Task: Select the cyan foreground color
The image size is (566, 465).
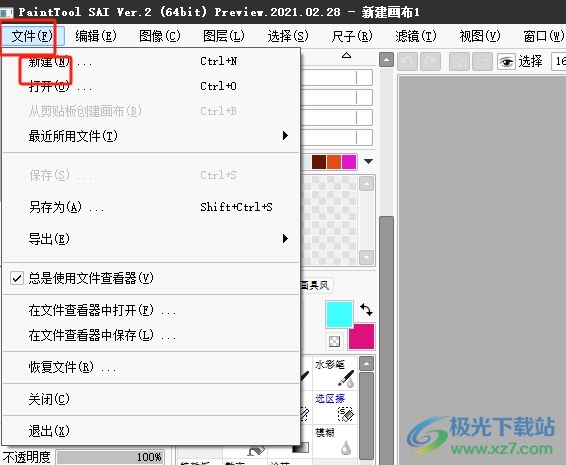Action: pyautogui.click(x=339, y=314)
